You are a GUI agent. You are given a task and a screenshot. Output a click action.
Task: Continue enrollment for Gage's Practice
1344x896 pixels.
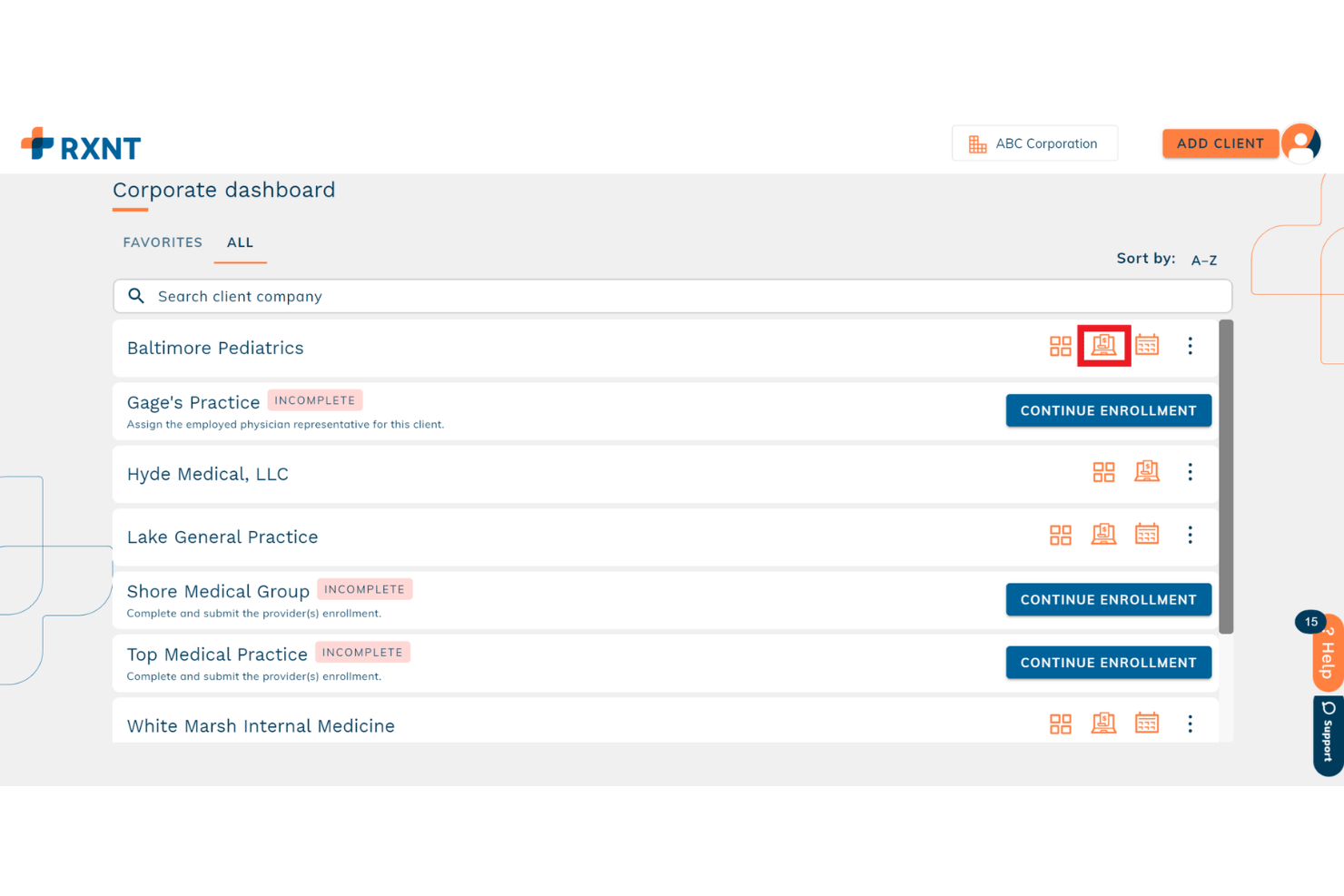(x=1108, y=410)
